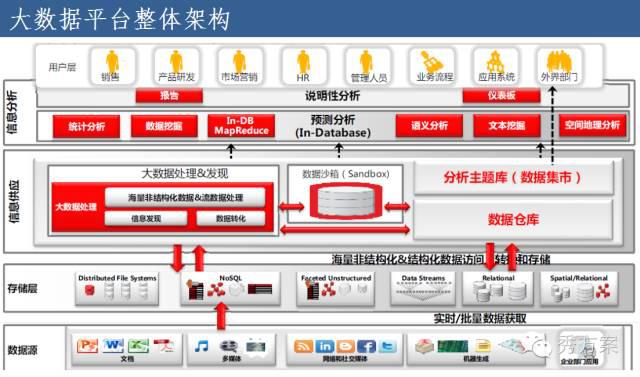Click the PowerPoint document icon
Viewport: 640px width, 377px height.
87,346
